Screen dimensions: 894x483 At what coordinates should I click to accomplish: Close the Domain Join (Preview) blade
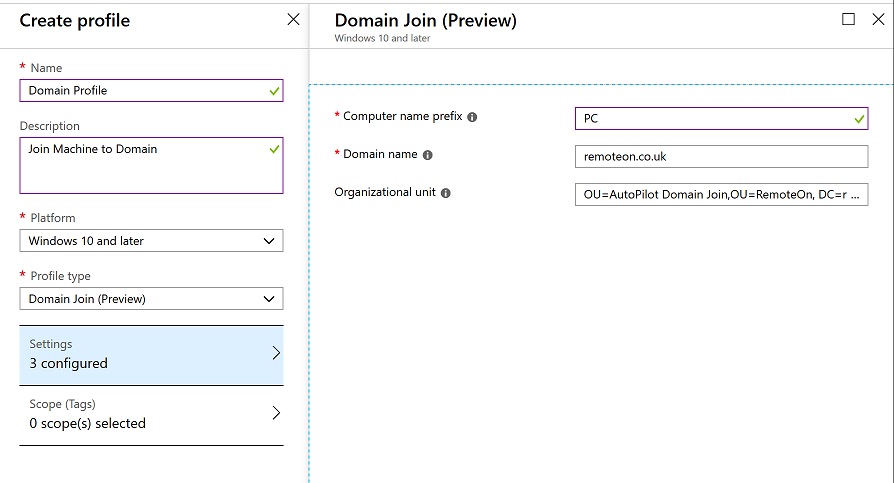(878, 19)
